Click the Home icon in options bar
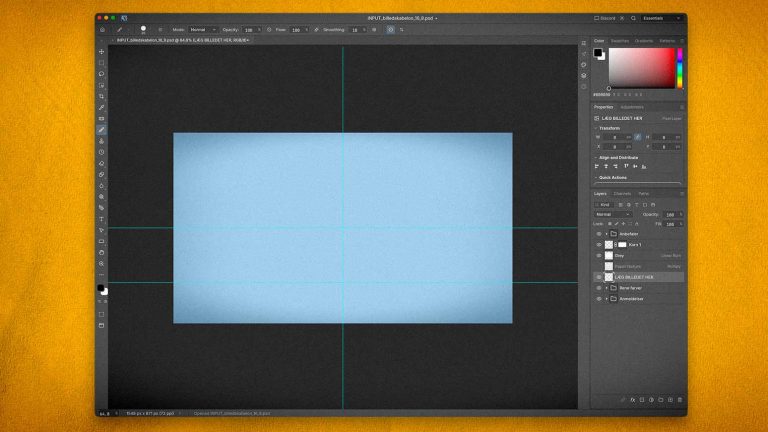The width and height of the screenshot is (768, 432). point(102,30)
